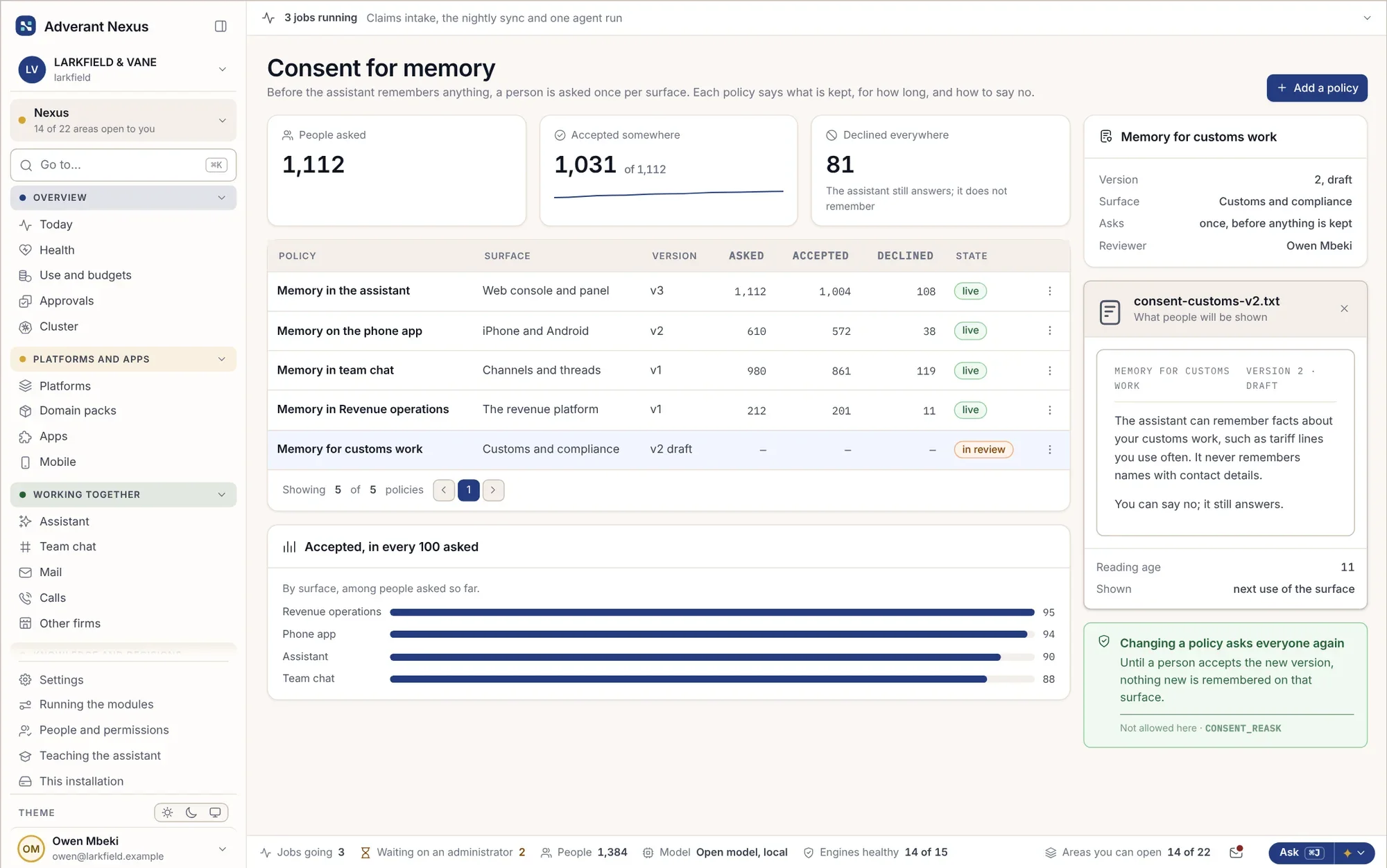Close the consent-customs-v2.txt preview
The height and width of the screenshot is (868, 1387).
click(x=1344, y=309)
